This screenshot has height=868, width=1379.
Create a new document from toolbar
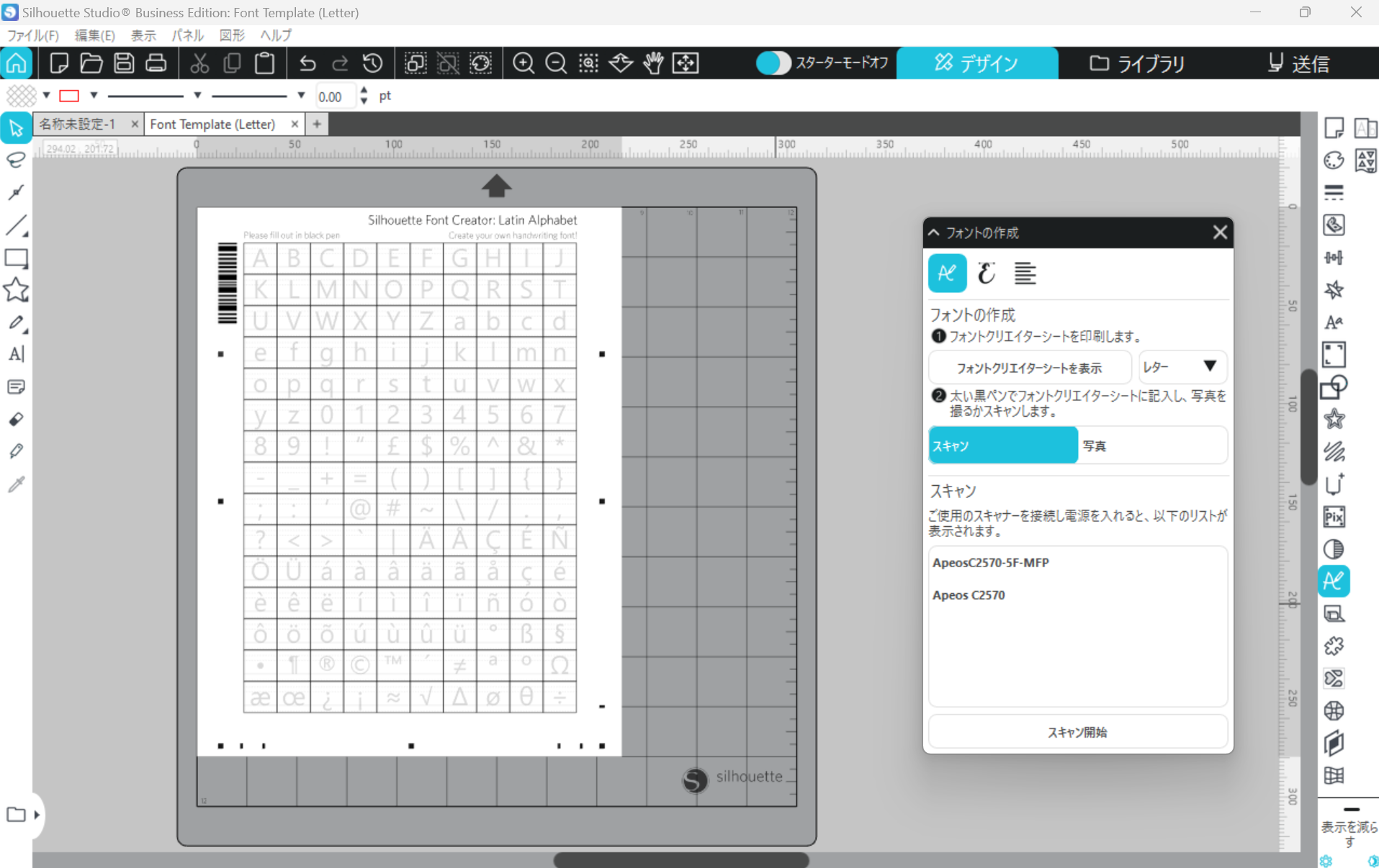click(x=59, y=63)
